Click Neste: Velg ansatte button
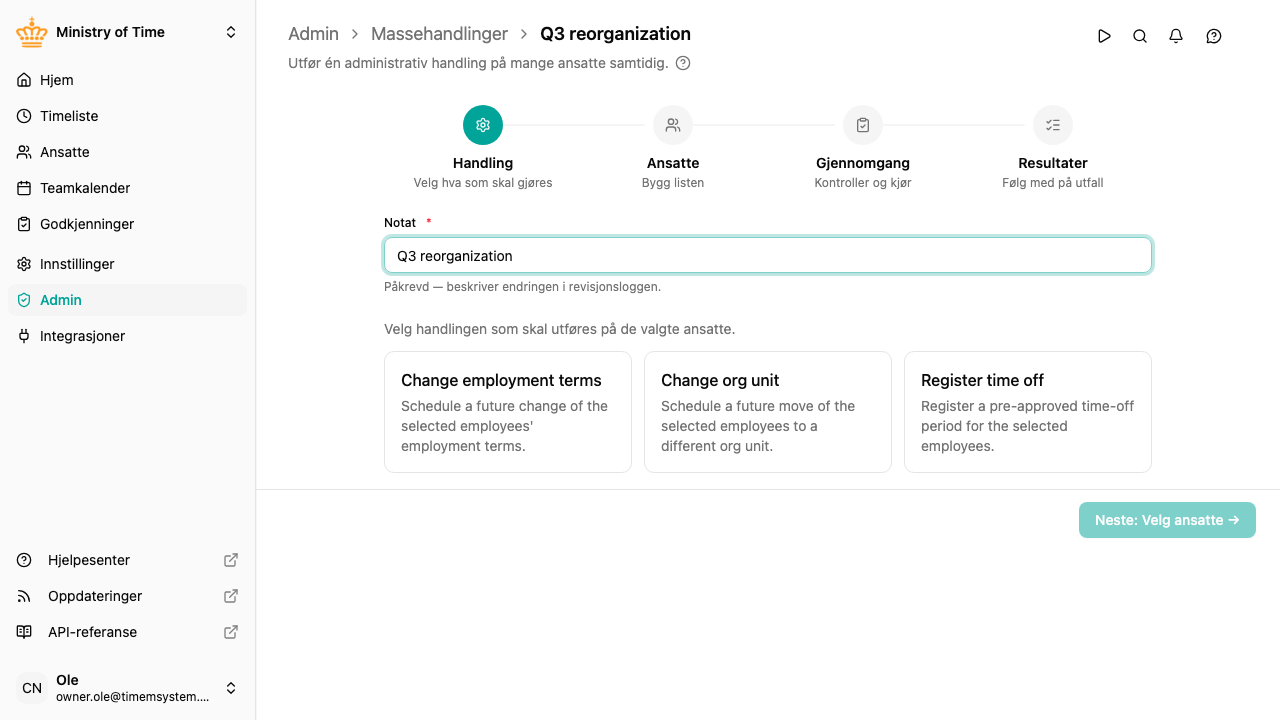Viewport: 1280px width, 720px height. [x=1167, y=520]
